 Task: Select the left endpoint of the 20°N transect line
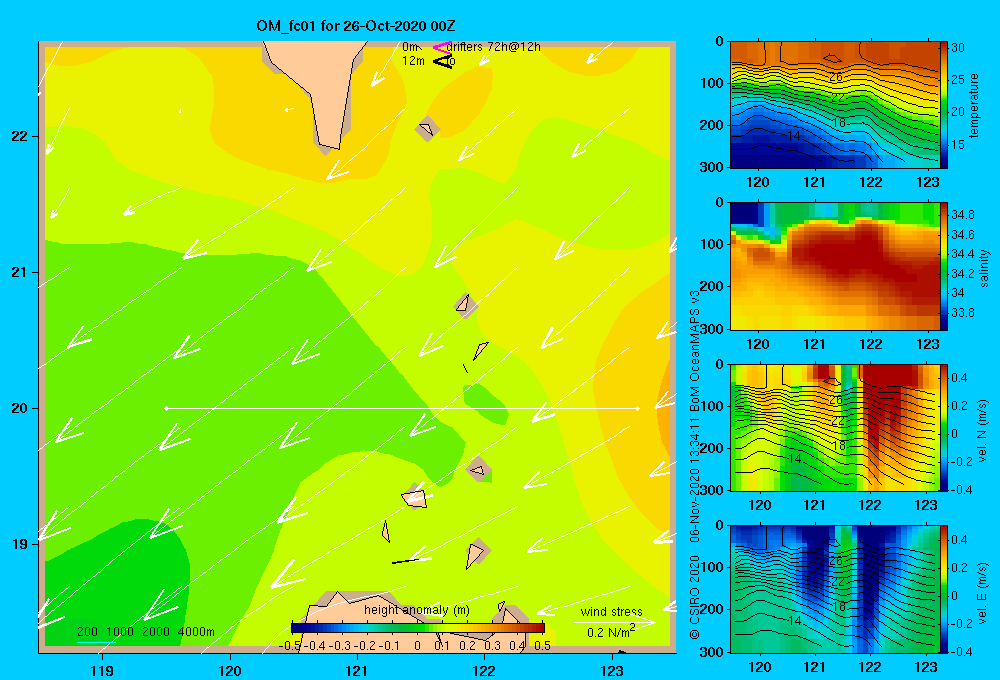[166, 408]
